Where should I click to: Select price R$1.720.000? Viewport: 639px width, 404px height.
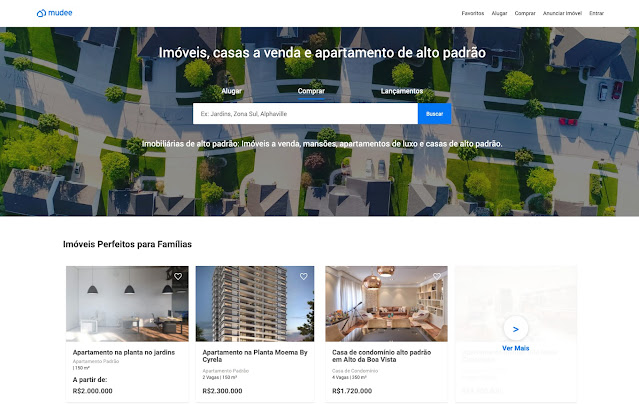point(352,391)
